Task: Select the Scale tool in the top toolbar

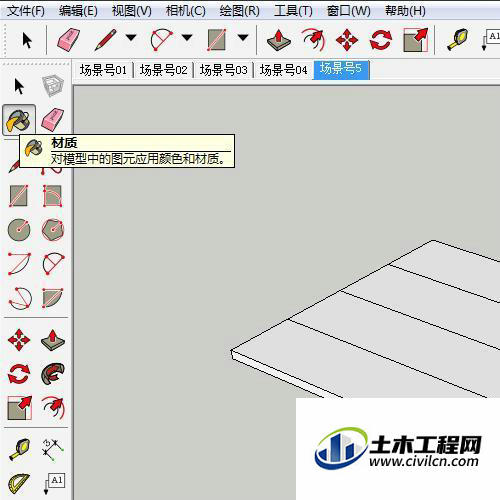Action: pos(415,40)
